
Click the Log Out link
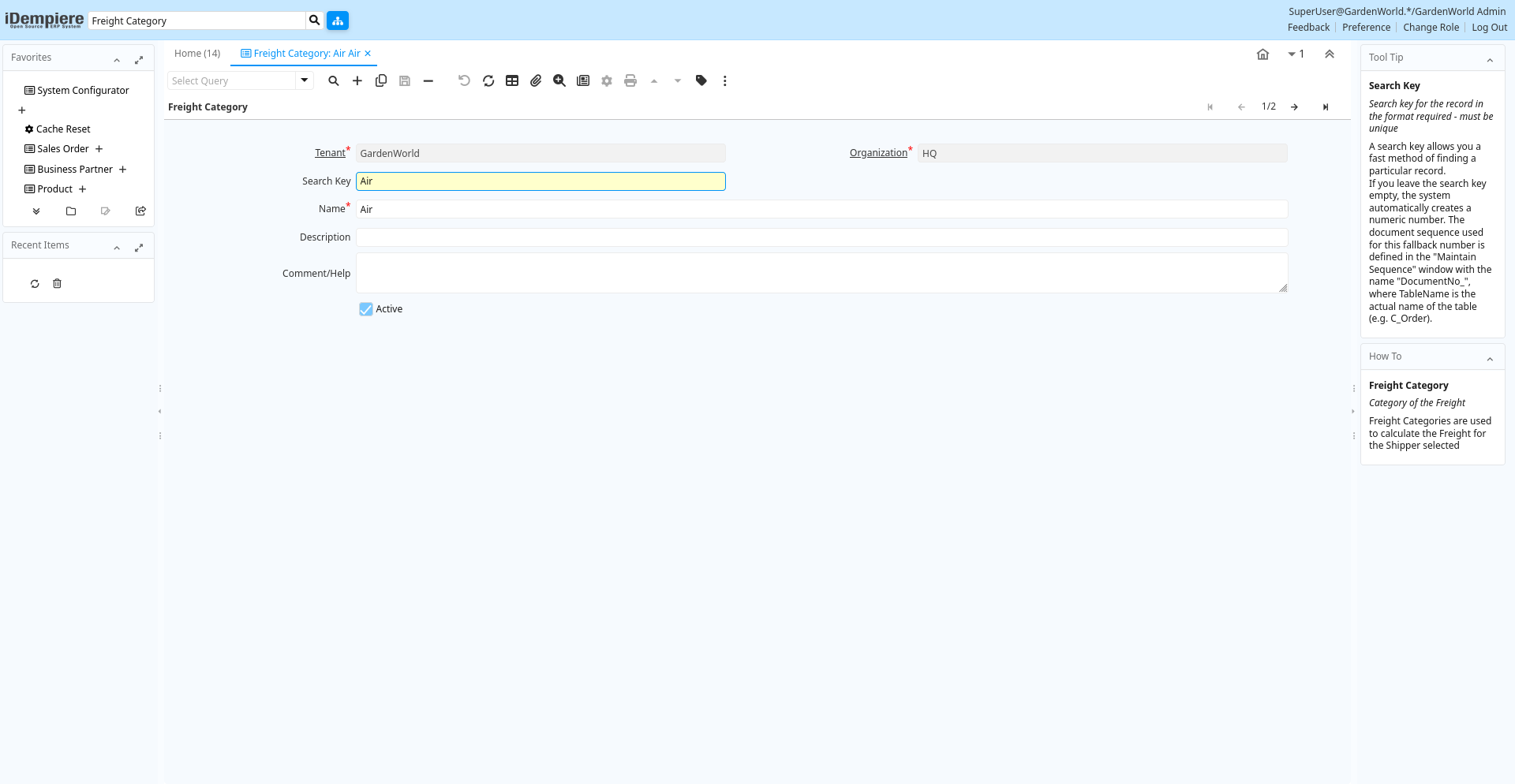click(1489, 28)
